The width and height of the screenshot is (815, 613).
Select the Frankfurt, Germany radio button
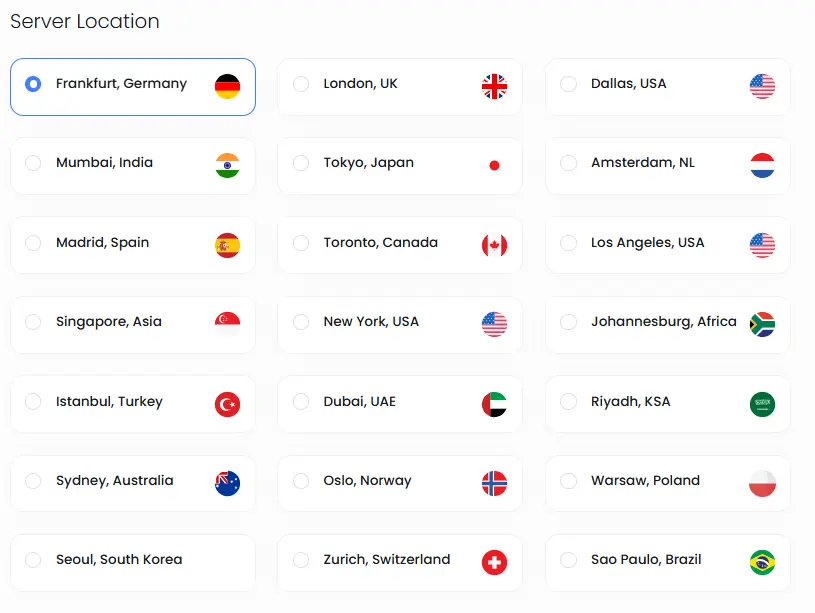(x=33, y=84)
